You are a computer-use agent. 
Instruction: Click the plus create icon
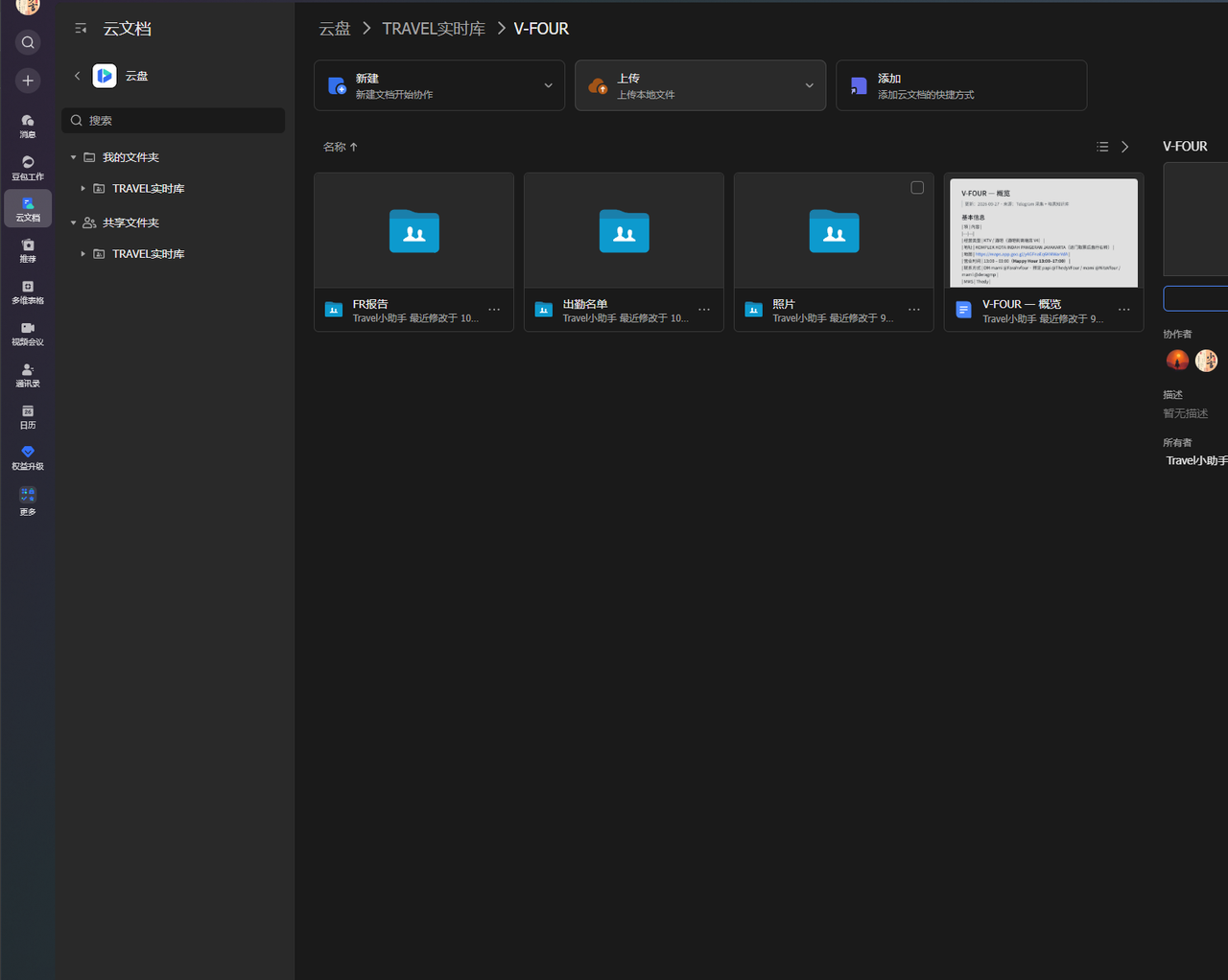pyautogui.click(x=28, y=81)
